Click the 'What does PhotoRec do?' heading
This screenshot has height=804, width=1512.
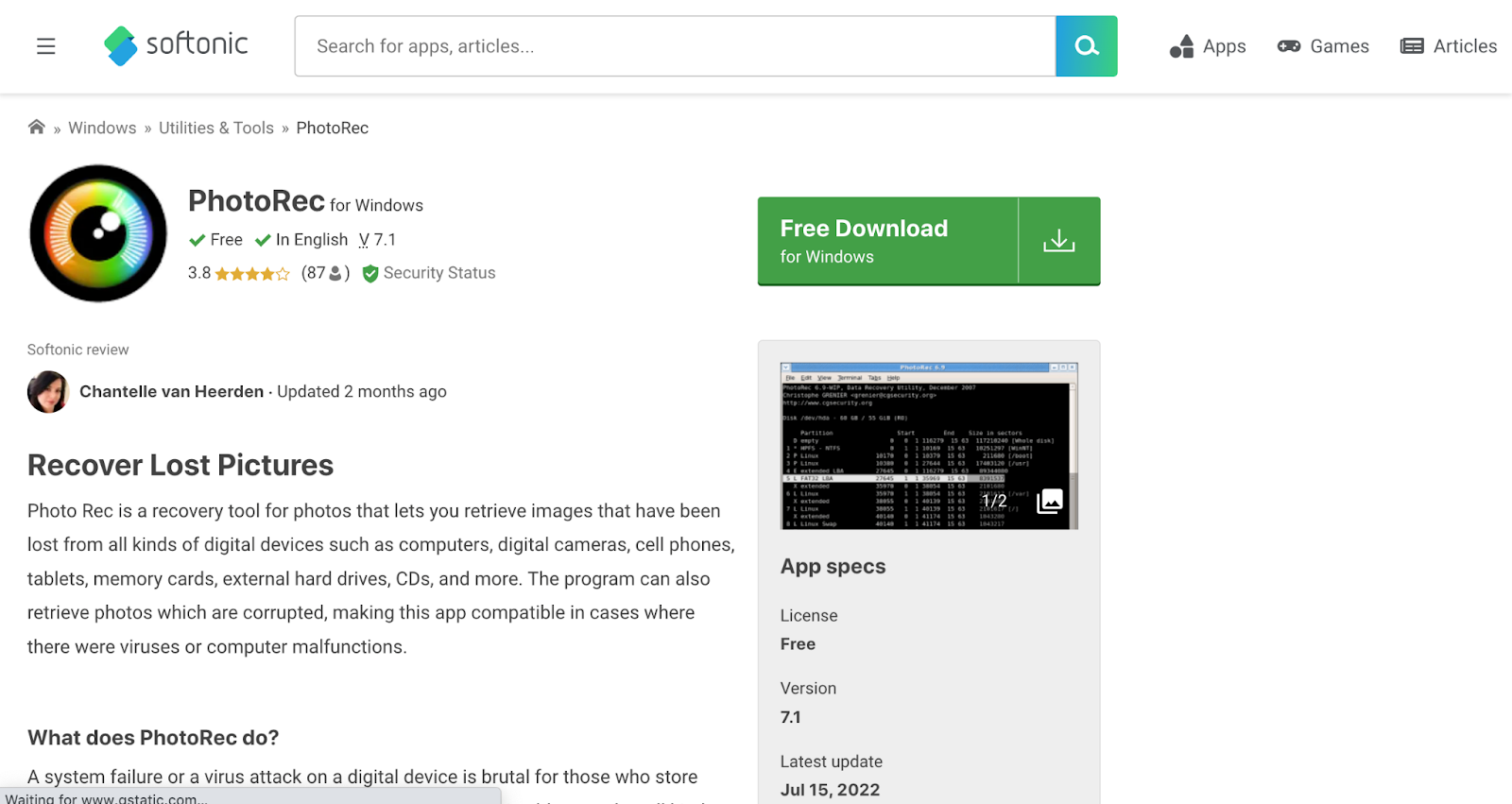[x=153, y=738]
